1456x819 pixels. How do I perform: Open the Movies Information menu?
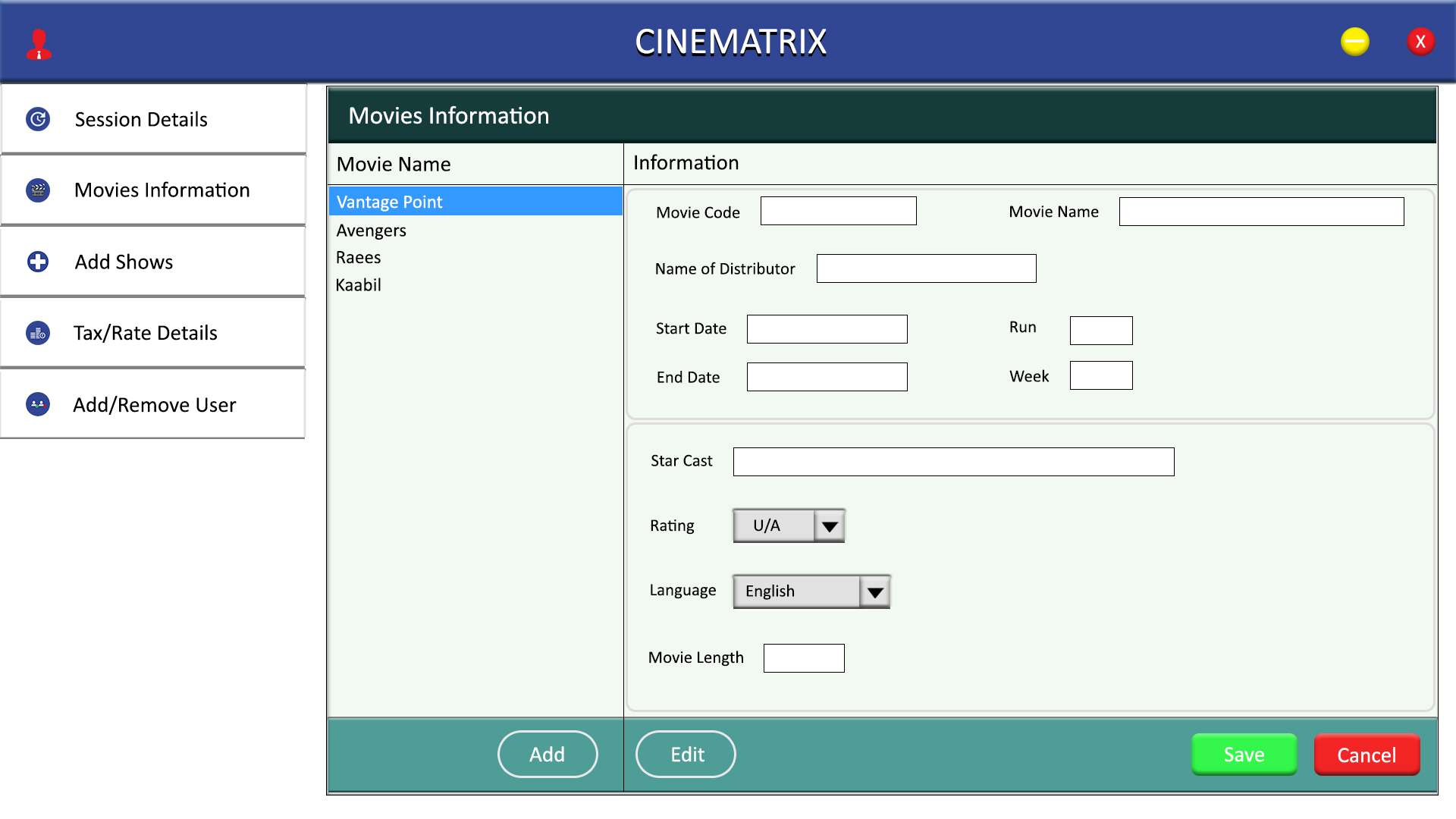[x=153, y=190]
